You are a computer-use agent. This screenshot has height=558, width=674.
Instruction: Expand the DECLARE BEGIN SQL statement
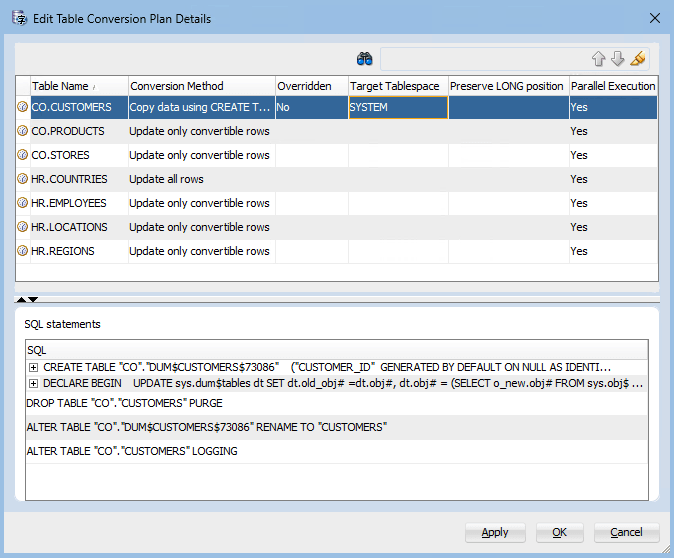click(33, 383)
